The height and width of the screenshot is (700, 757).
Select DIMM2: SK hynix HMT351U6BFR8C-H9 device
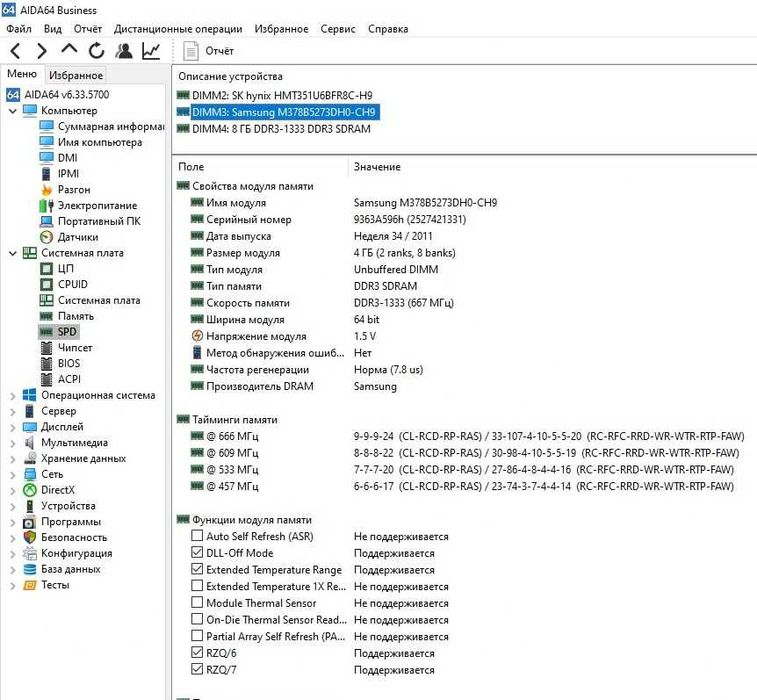pos(282,96)
